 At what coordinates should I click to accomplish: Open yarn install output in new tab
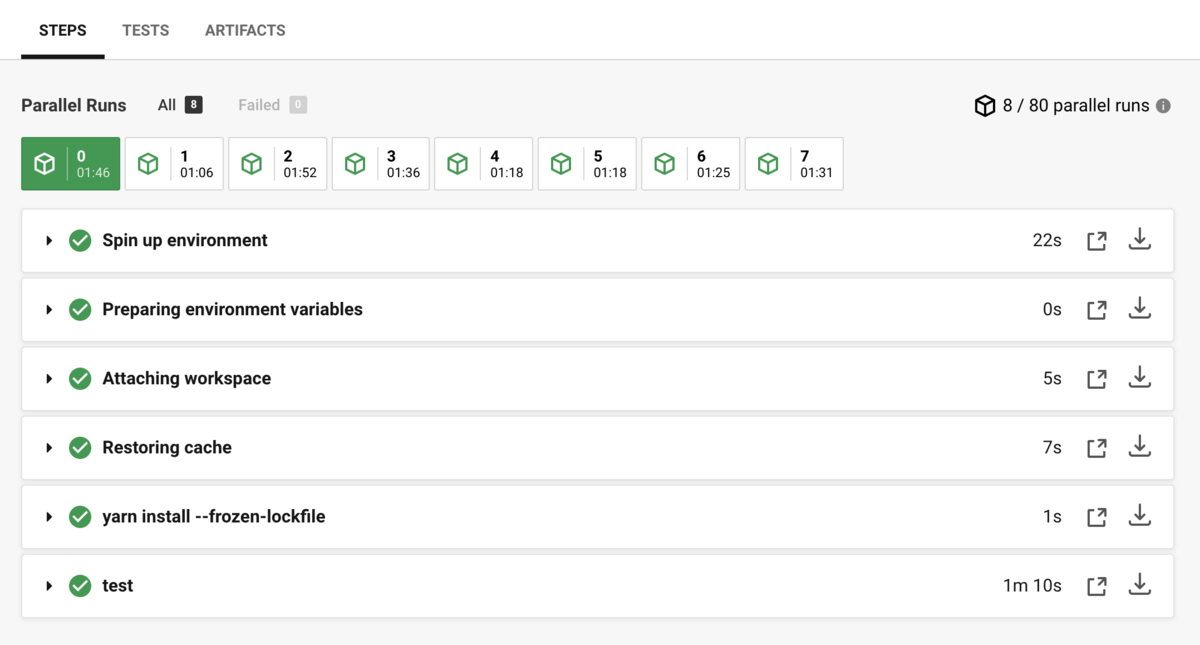[x=1097, y=517]
